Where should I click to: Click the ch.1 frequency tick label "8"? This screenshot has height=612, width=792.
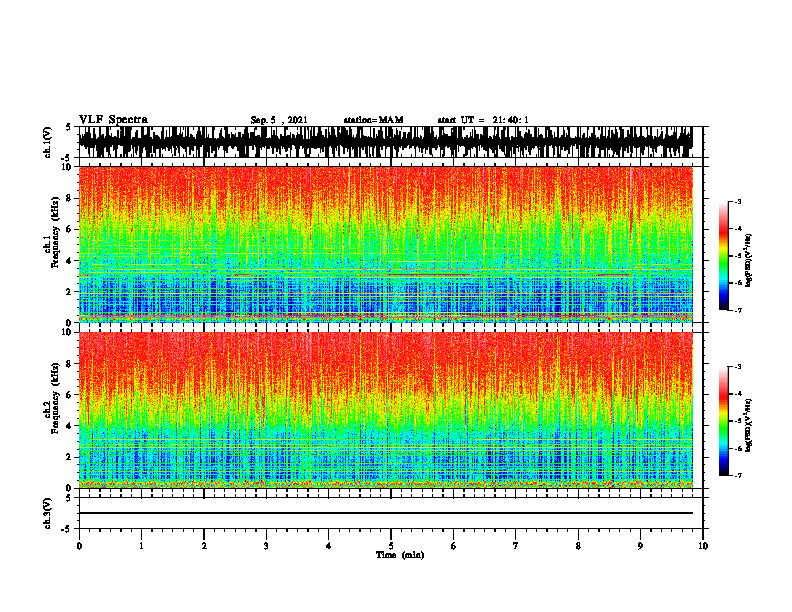coord(69,198)
